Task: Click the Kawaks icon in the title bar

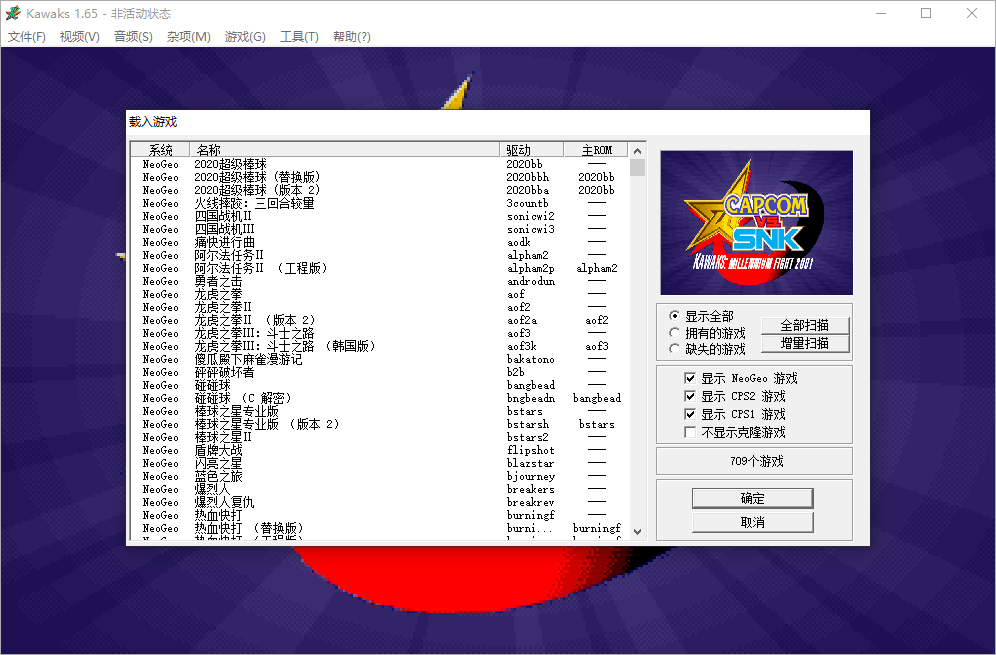Action: tap(13, 13)
